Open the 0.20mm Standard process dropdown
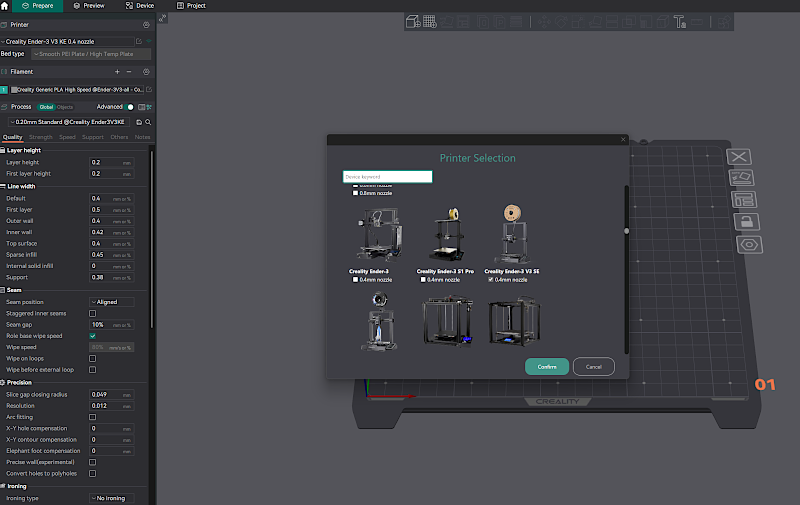The height and width of the screenshot is (505, 800). coord(69,122)
